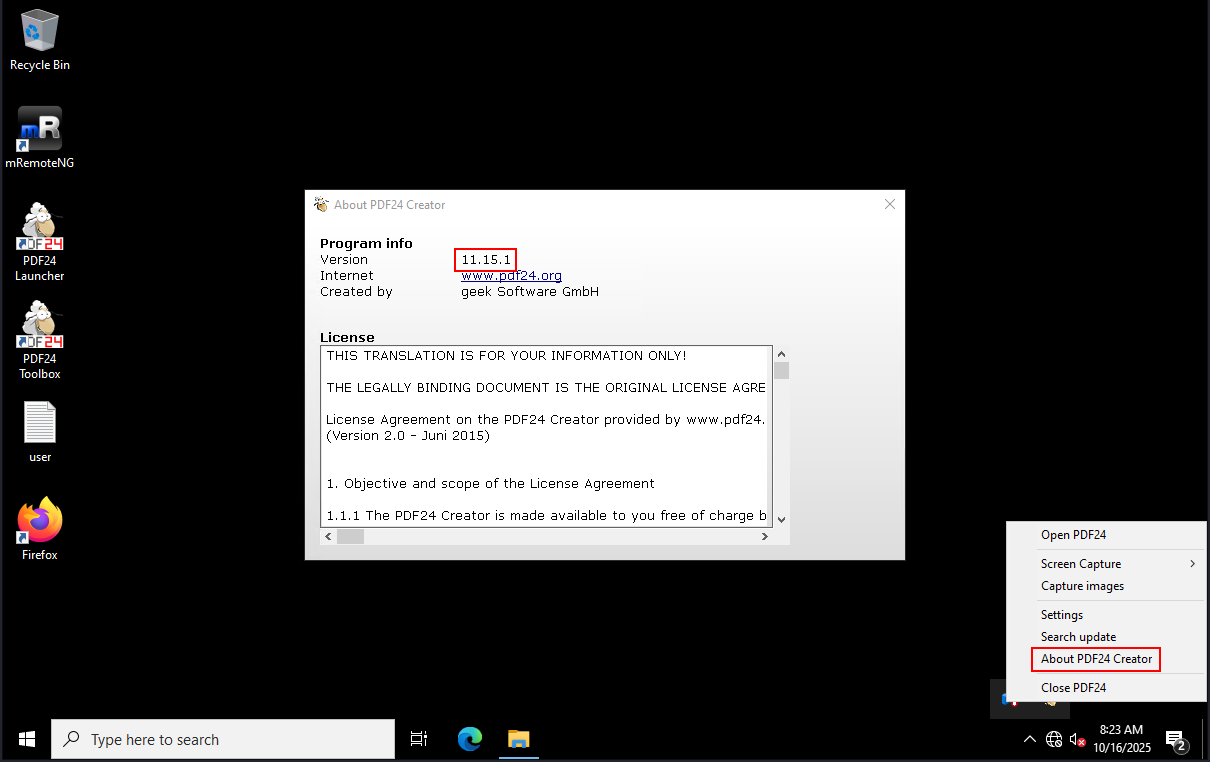Click the license box scroll-down arrow
The image size is (1210, 762).
pyautogui.click(x=781, y=519)
